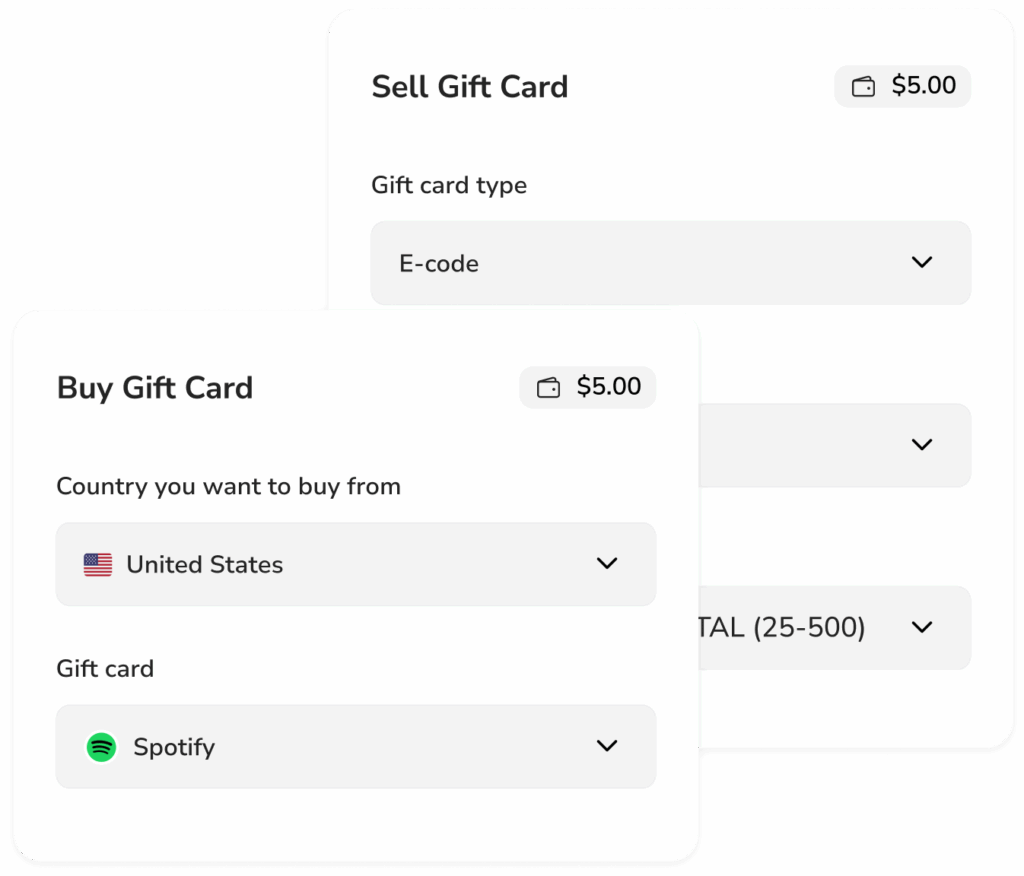Click the TAL (25-500) option text
The image size is (1024, 876).
[782, 628]
